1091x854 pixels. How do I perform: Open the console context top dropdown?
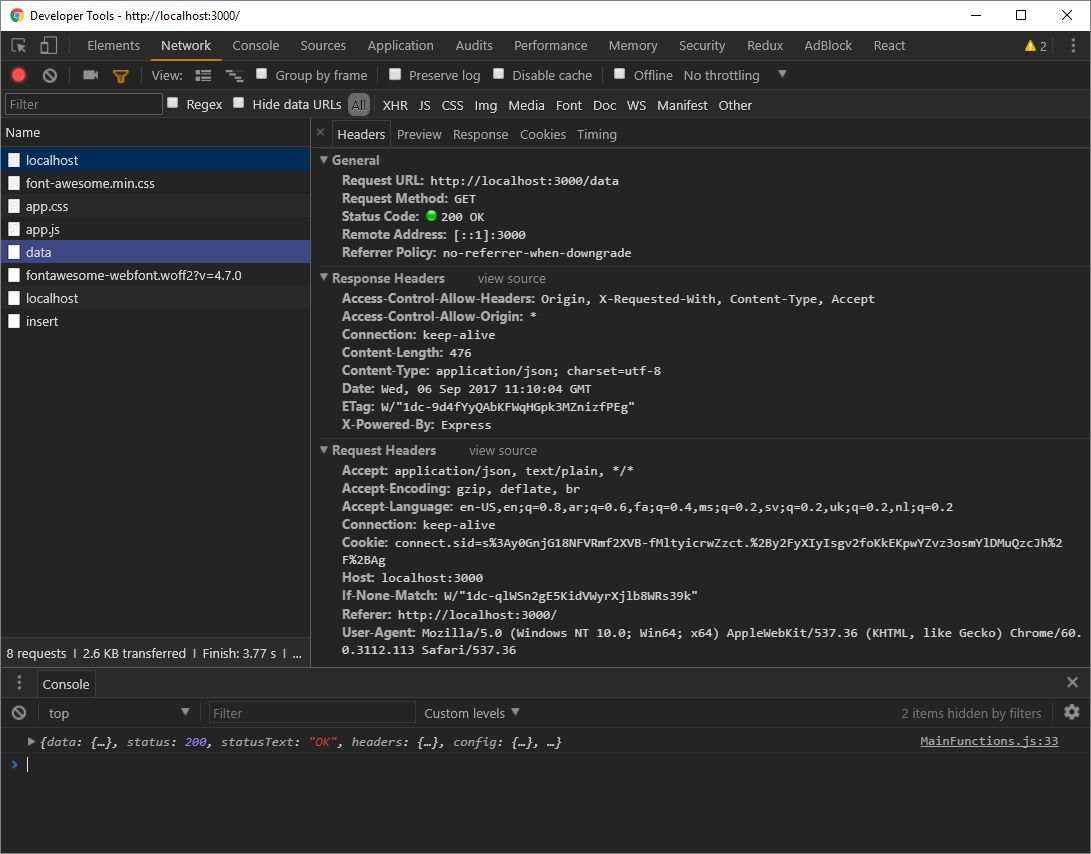click(x=118, y=713)
